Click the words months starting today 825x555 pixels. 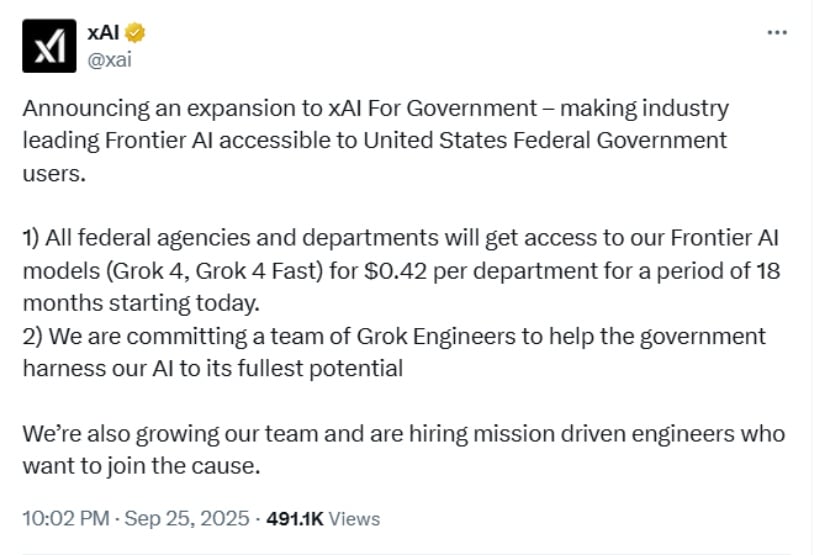tap(141, 304)
